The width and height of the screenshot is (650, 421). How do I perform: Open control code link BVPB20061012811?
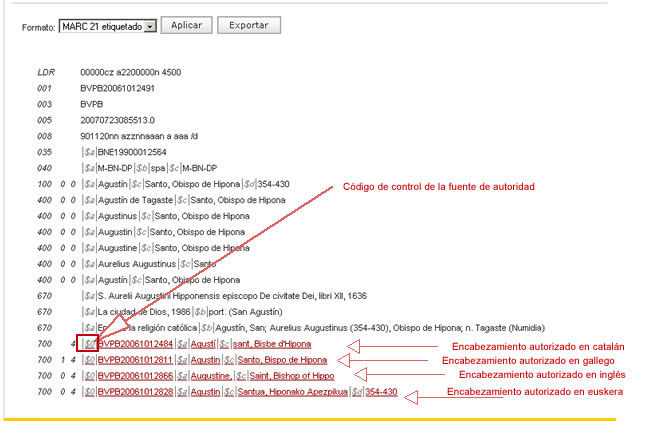tap(135, 360)
